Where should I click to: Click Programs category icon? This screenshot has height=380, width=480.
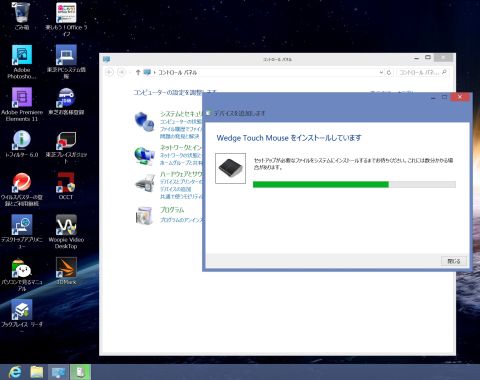144,215
